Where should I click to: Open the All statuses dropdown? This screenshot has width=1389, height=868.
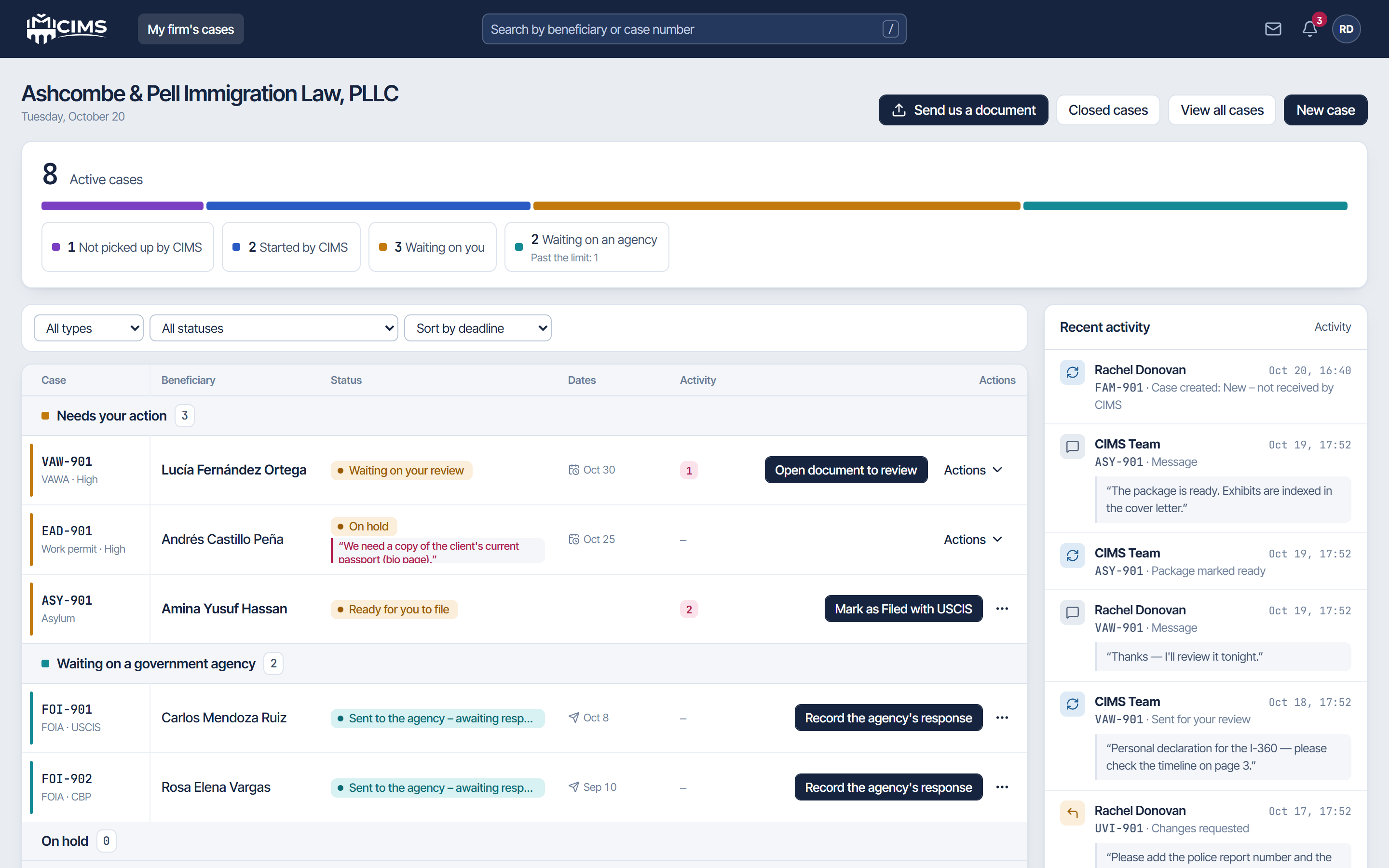274,328
